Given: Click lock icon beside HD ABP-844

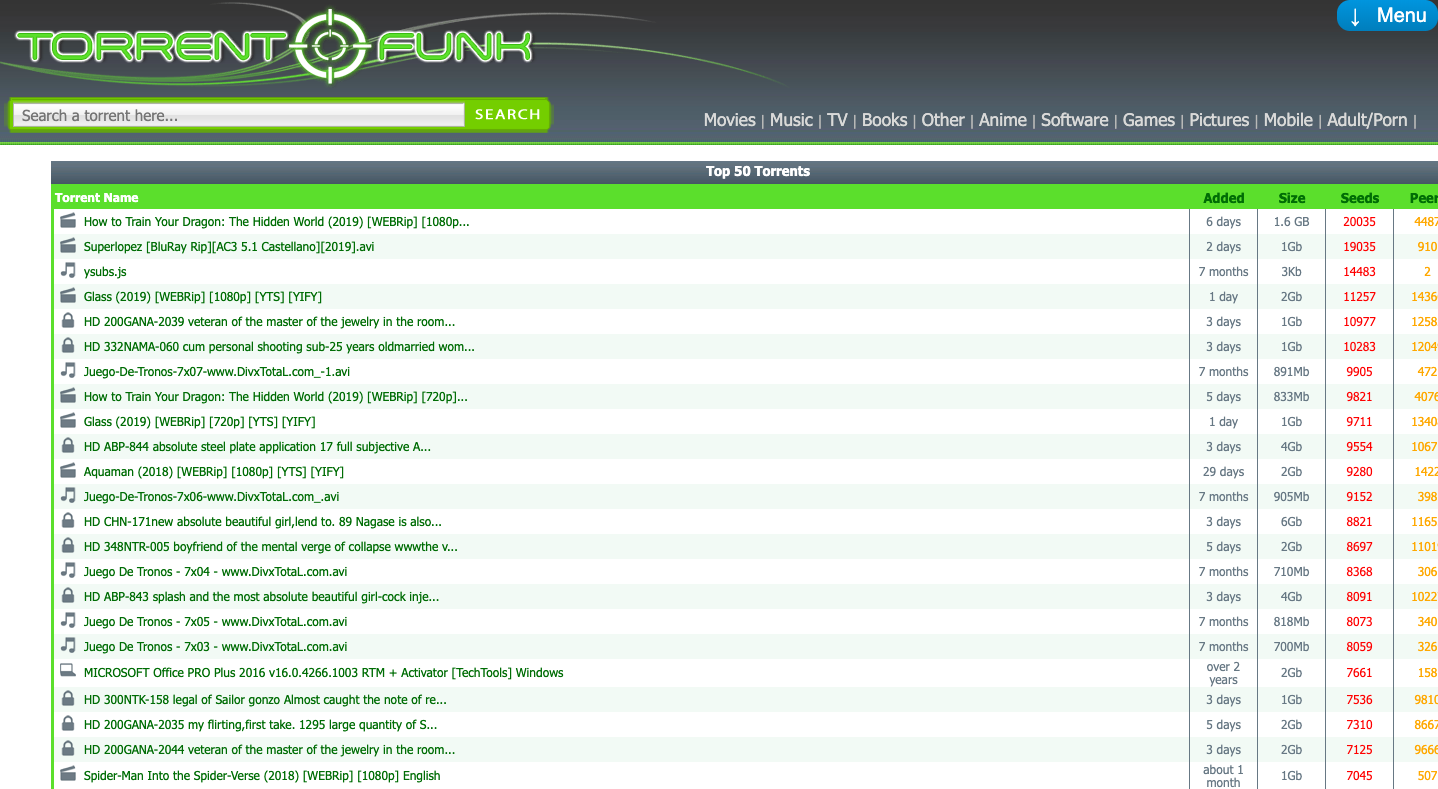Looking at the screenshot, I should [x=68, y=446].
